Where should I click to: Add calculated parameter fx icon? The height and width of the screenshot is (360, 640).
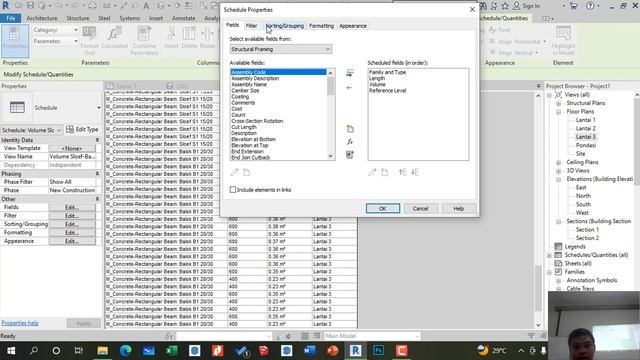[x=350, y=142]
